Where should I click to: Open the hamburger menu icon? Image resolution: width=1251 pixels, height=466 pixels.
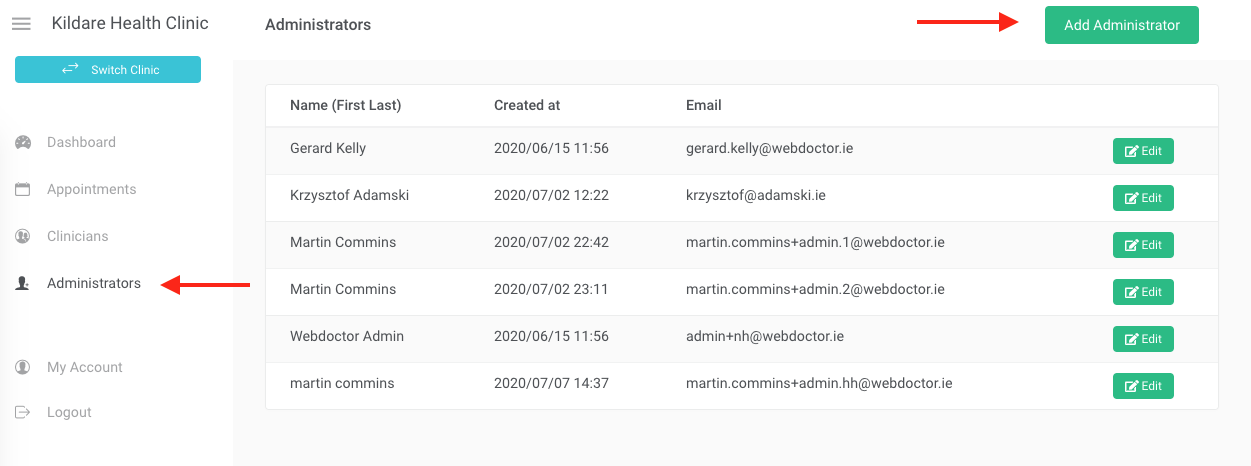[x=21, y=24]
